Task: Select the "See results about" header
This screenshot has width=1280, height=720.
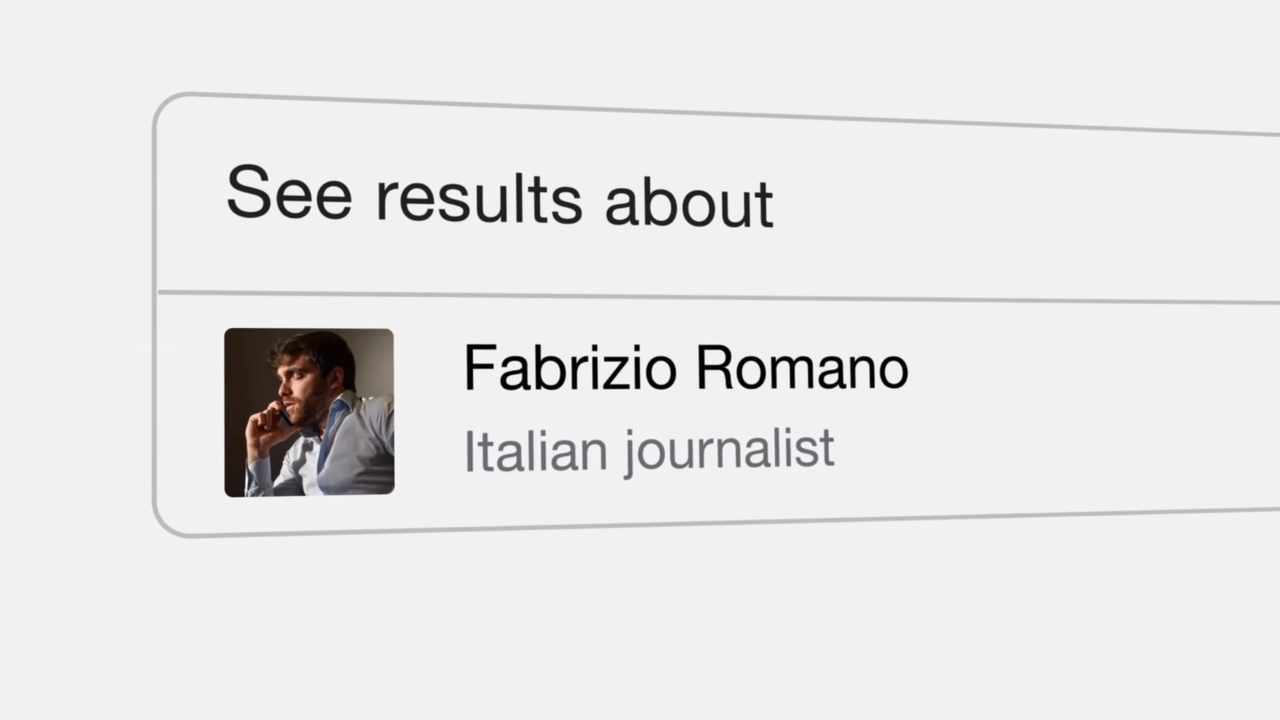Action: click(499, 196)
